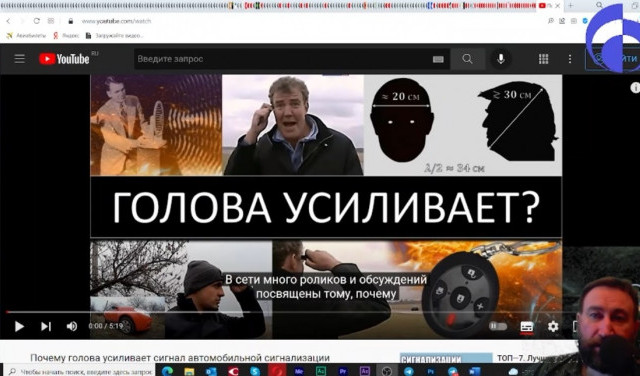Skip to the next video
This screenshot has width=640, height=376.
pos(46,326)
